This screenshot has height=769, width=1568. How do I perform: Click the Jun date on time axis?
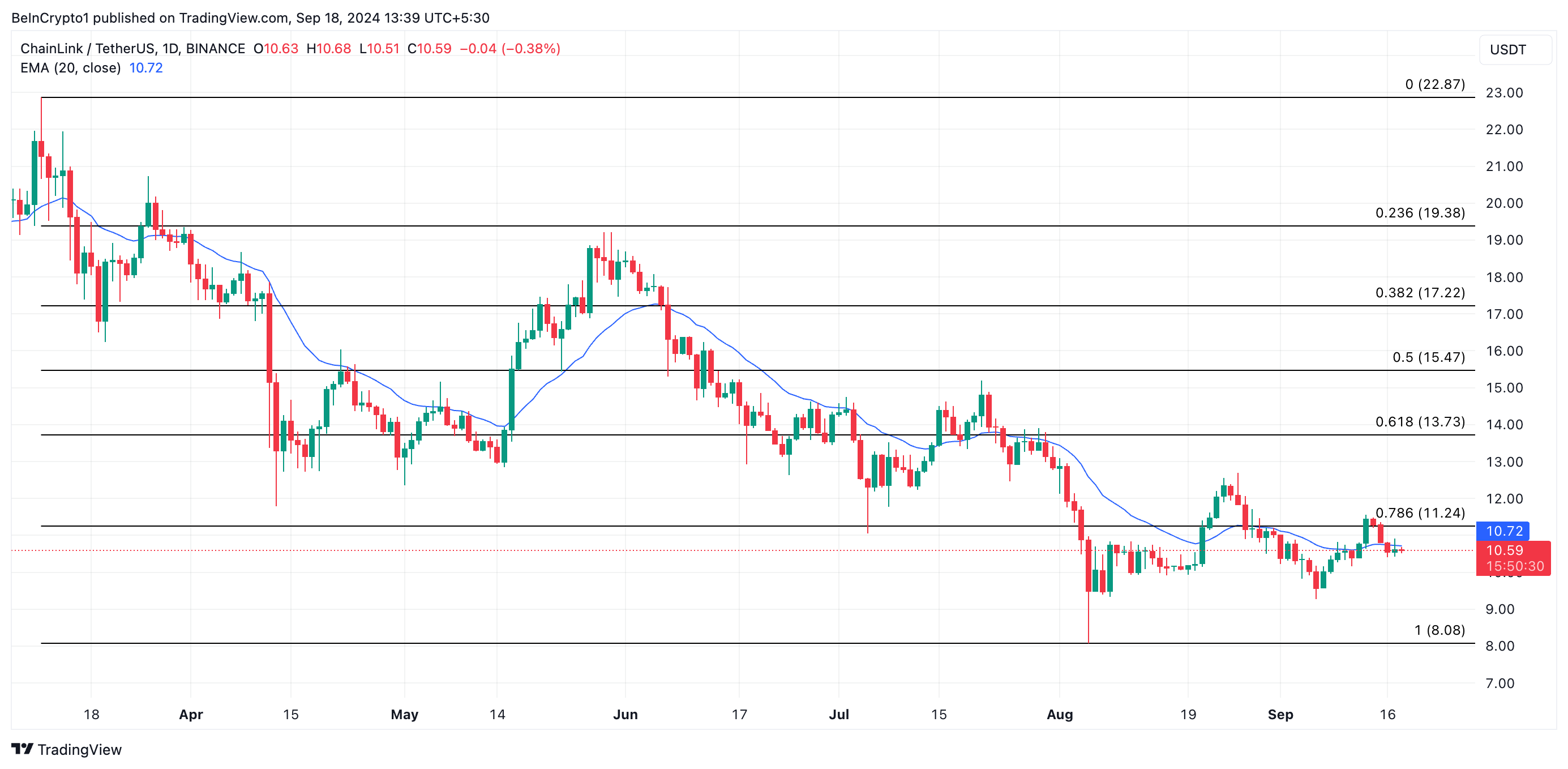point(625,714)
